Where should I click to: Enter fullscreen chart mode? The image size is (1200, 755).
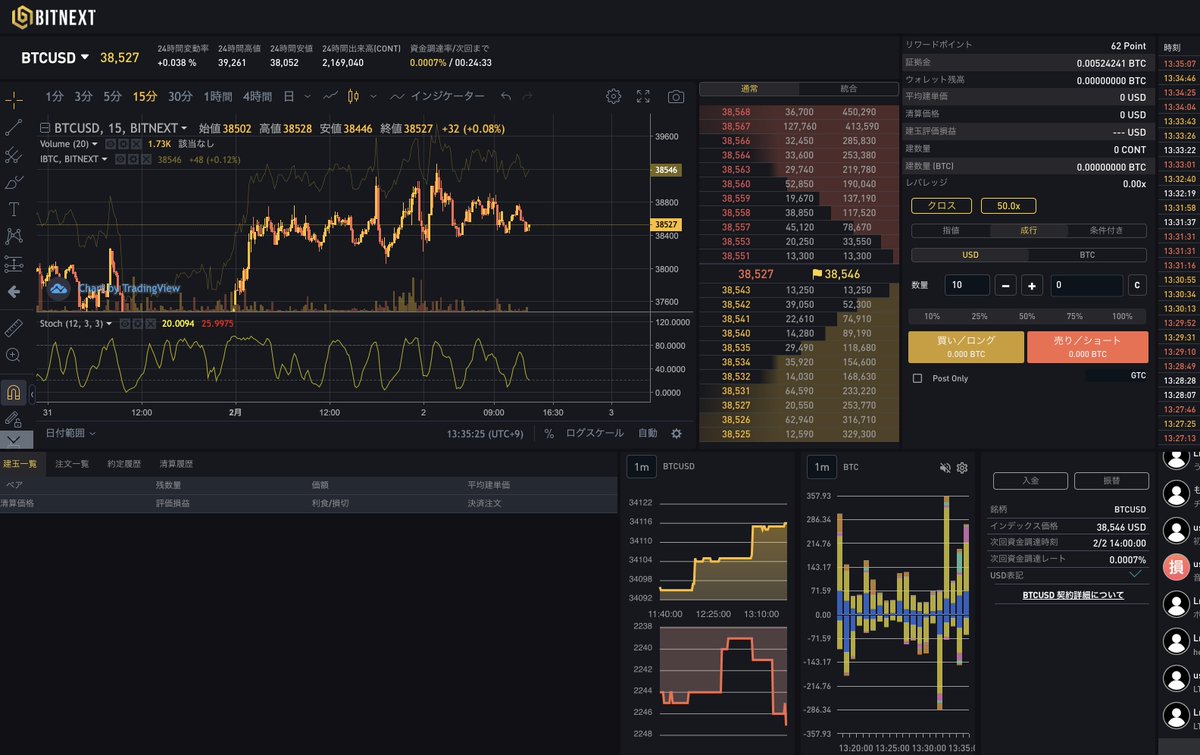pos(644,96)
